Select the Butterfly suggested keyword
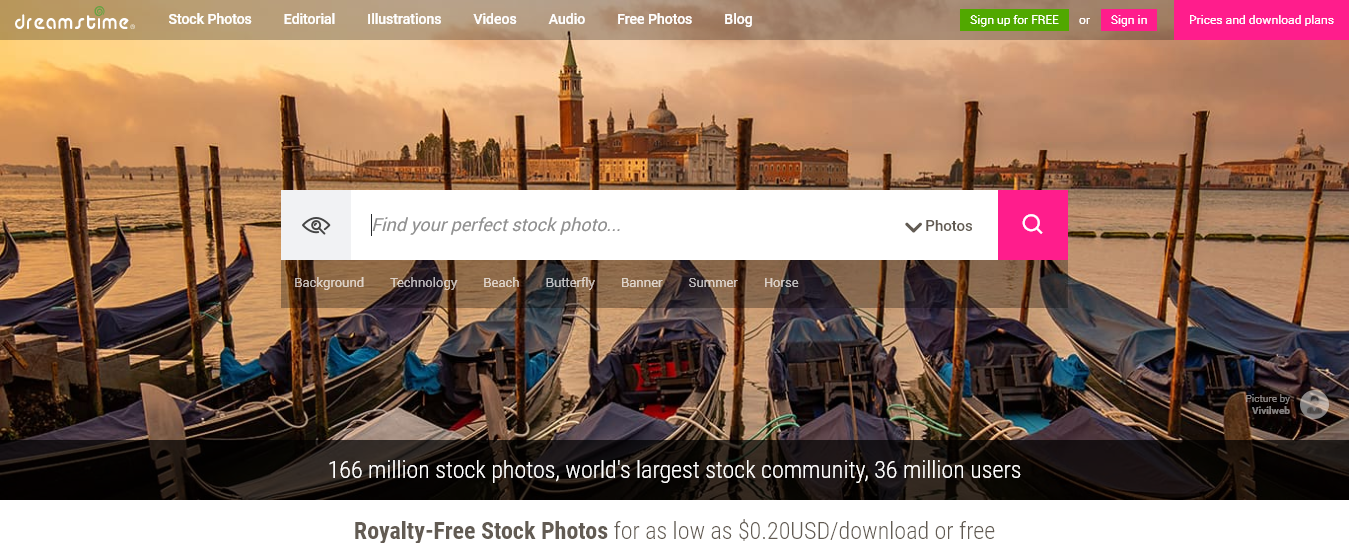The image size is (1349, 543). [570, 283]
